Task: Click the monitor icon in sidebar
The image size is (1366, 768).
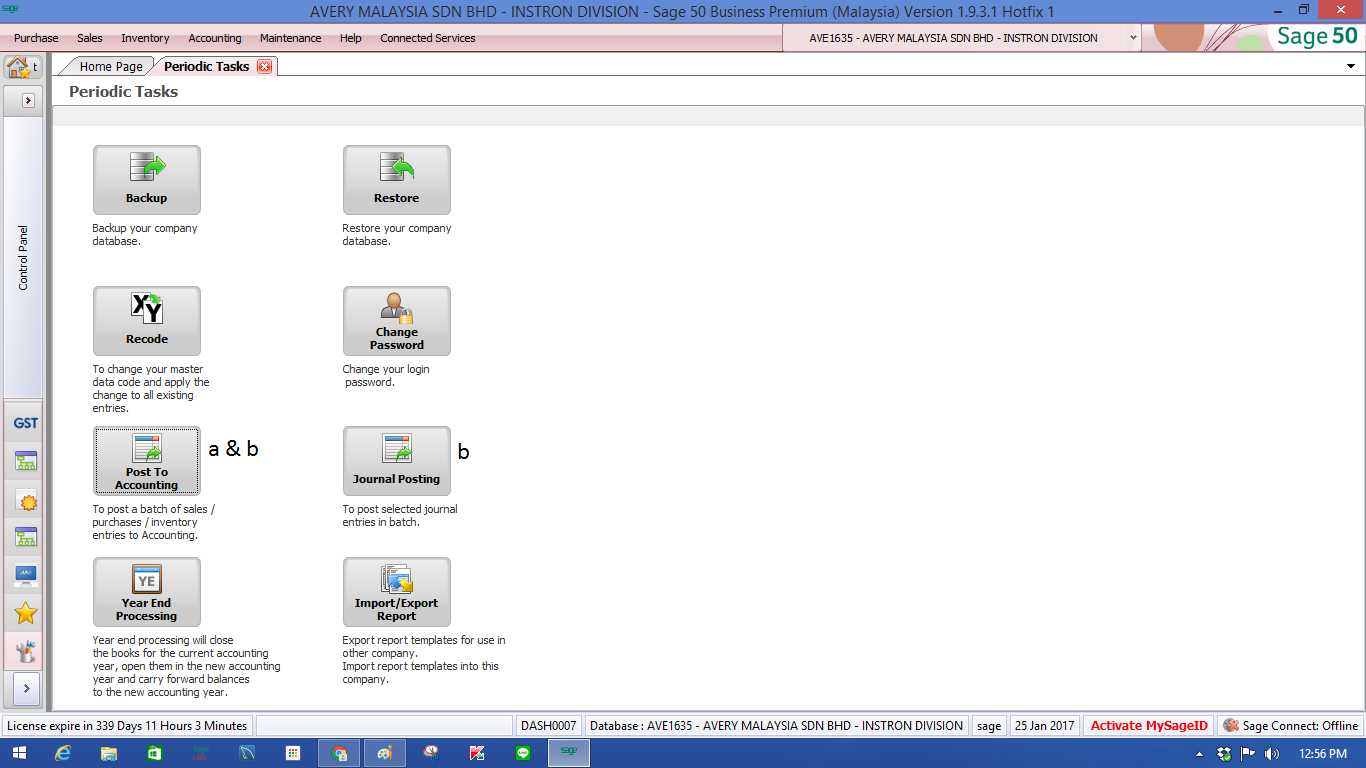Action: (x=26, y=575)
